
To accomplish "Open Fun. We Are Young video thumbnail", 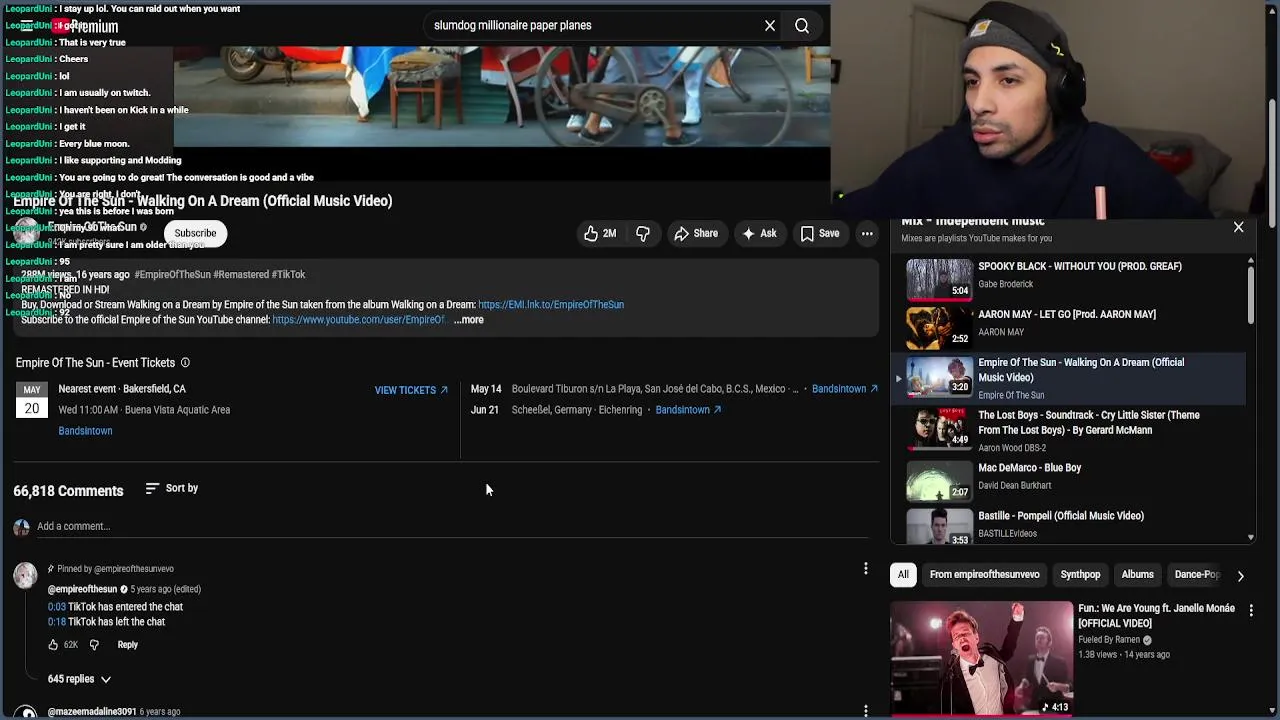I will 981,658.
